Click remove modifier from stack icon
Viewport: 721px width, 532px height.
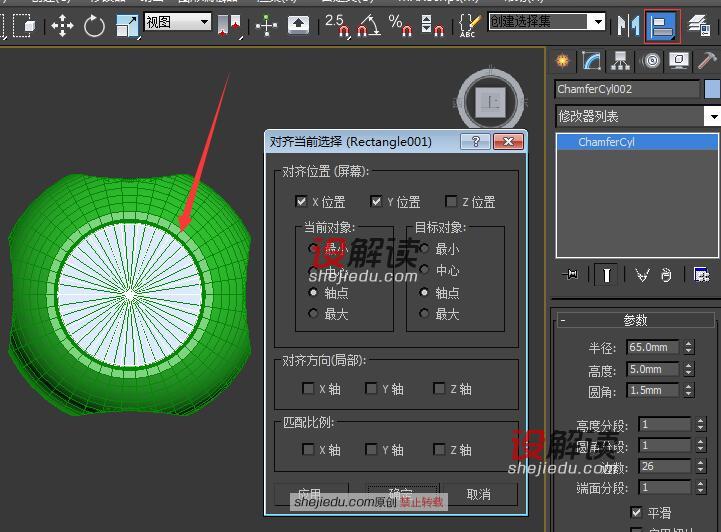[666, 275]
